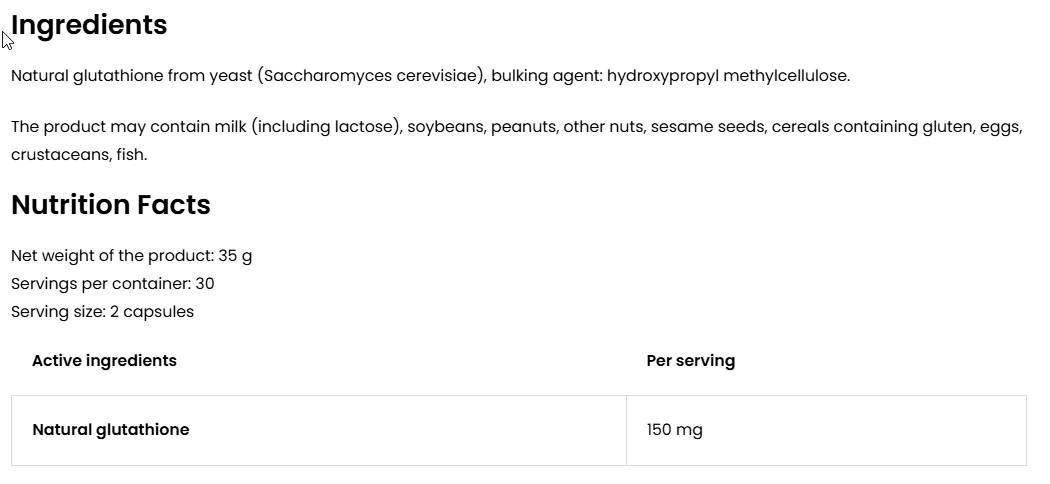
Task: Click the word "soybeans" in allergen text
Action: 444,127
